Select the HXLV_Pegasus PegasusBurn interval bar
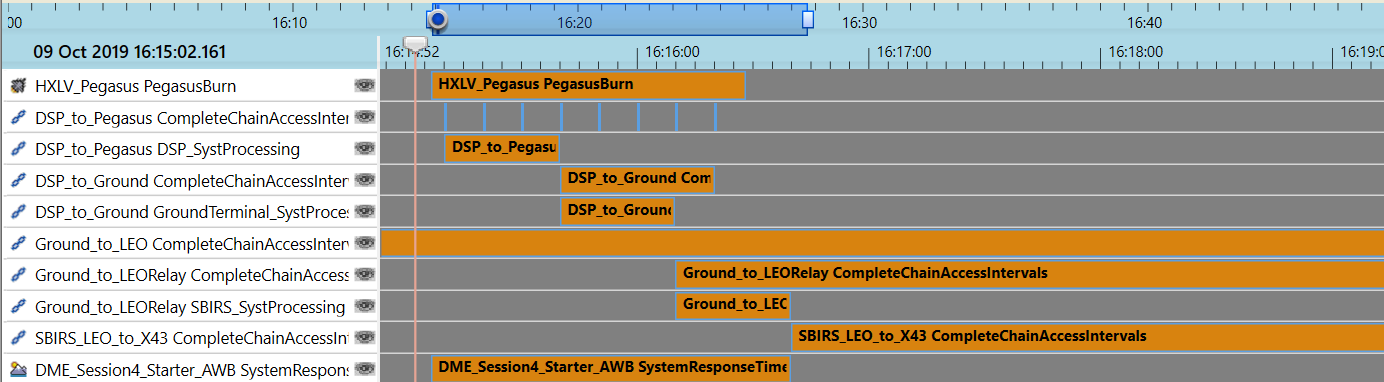 [x=588, y=85]
